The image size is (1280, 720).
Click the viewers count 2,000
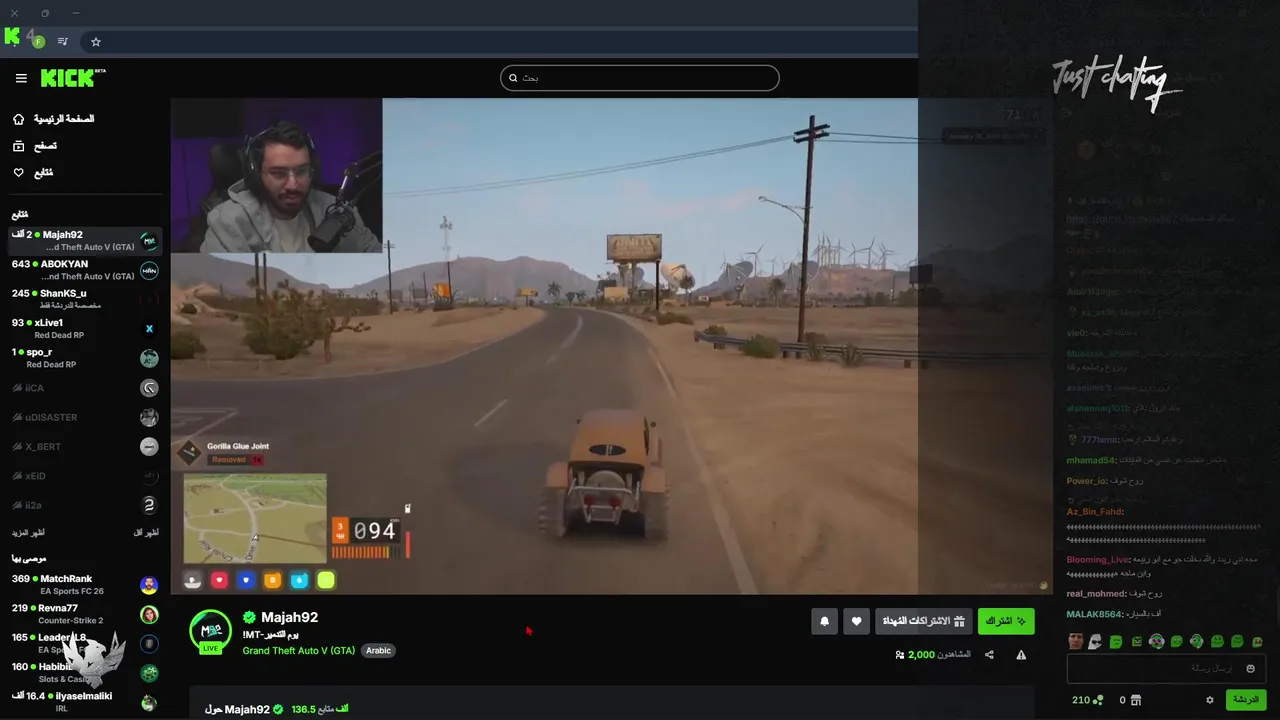(921, 655)
